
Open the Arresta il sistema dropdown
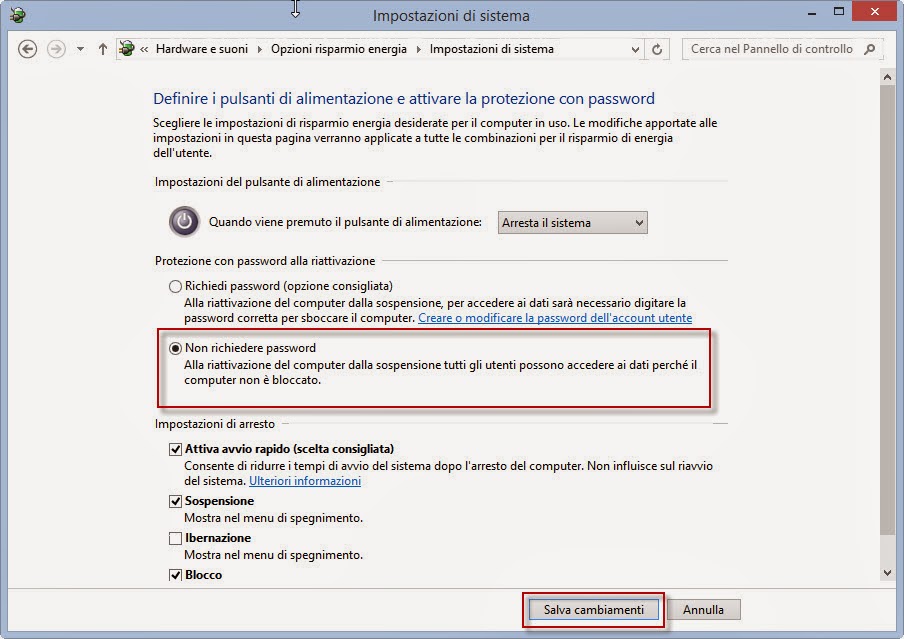[572, 223]
